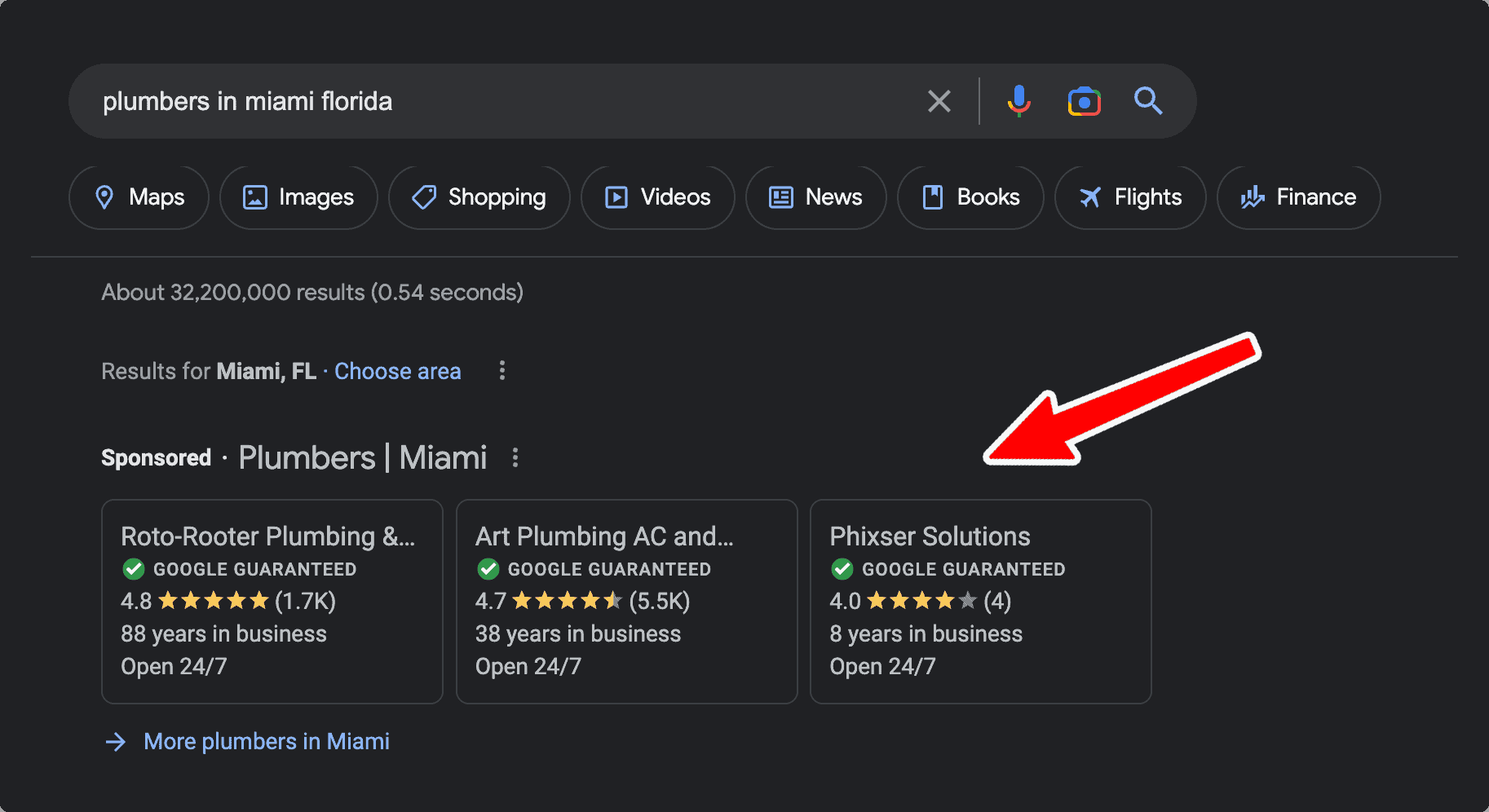Switch to the News results tab
The width and height of the screenshot is (1489, 812).
click(816, 197)
